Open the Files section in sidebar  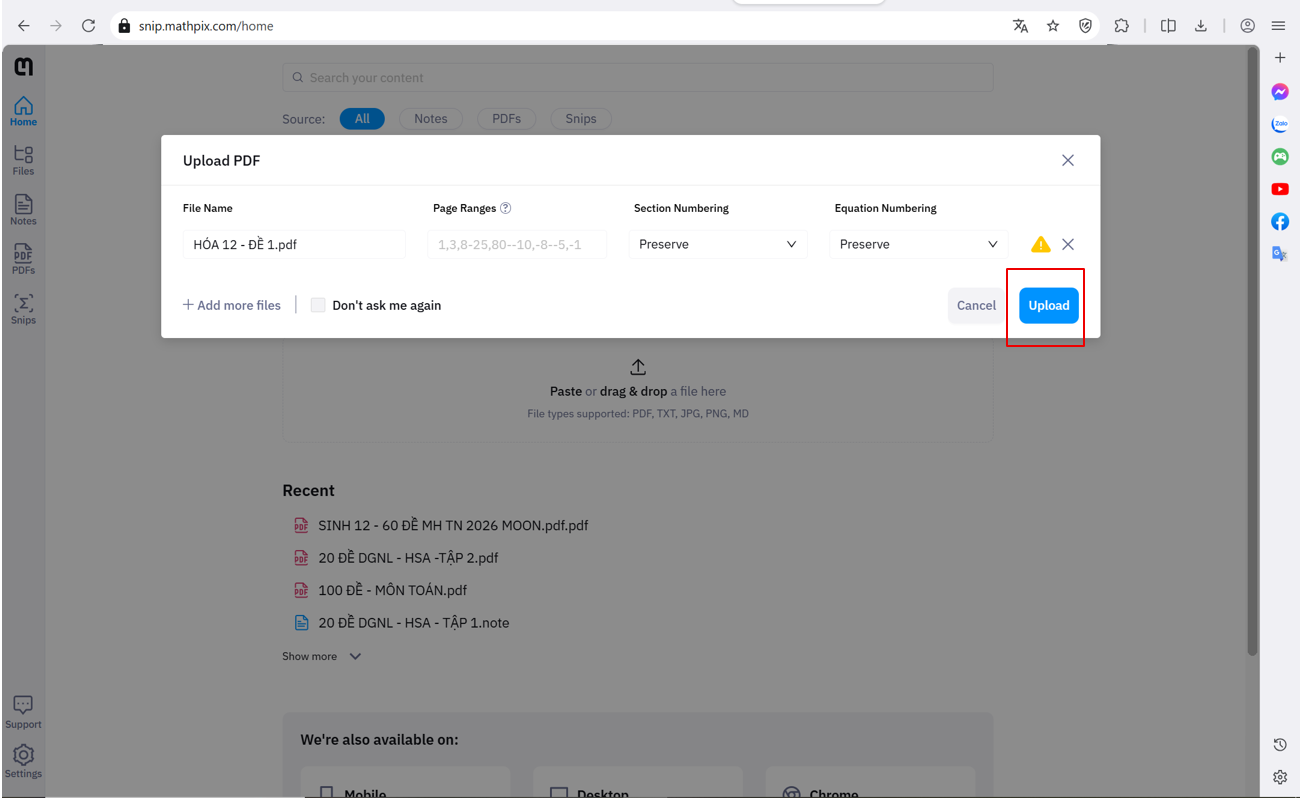click(23, 159)
